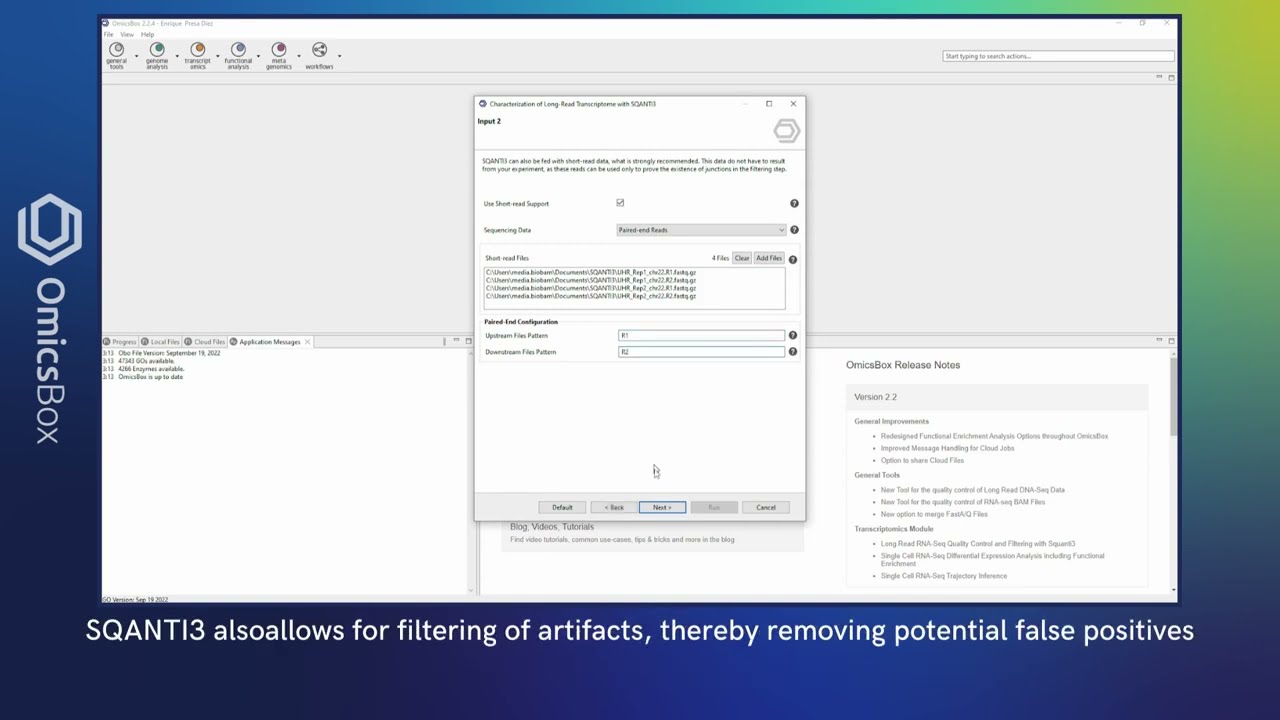Viewport: 1280px width, 720px height.
Task: Expand the functional analysis dropdown arrow
Action: coord(258,55)
